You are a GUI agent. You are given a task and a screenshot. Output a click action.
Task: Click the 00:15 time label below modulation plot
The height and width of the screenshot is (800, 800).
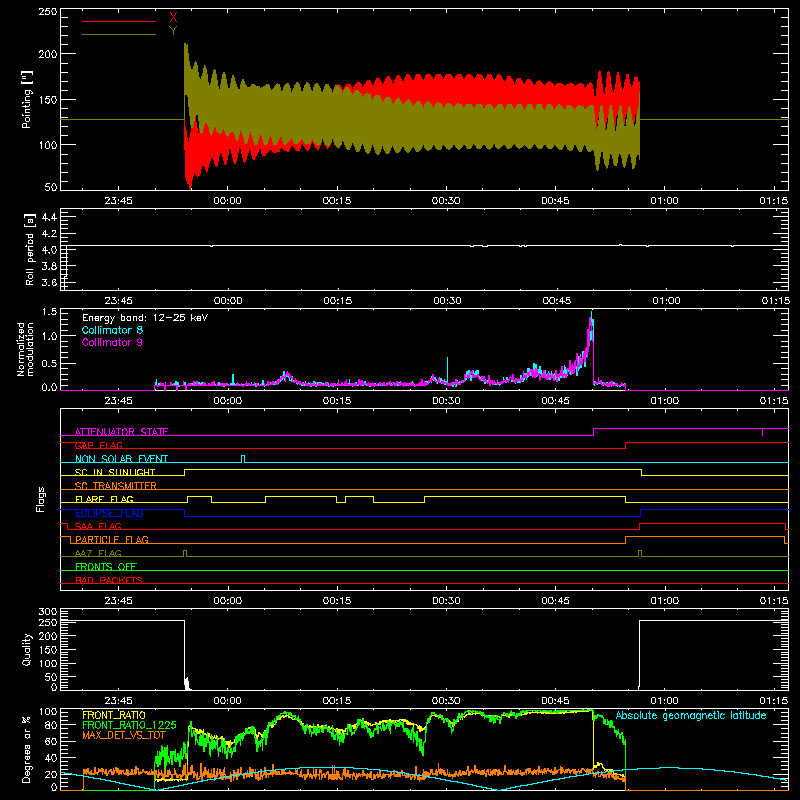(337, 401)
